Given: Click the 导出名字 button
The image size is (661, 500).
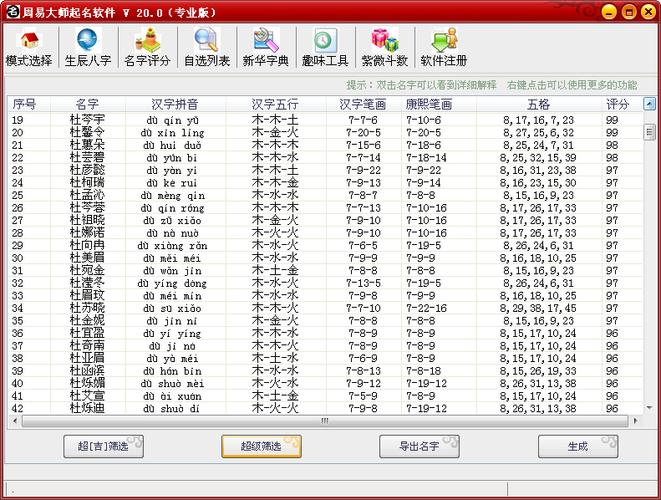Looking at the screenshot, I should point(419,446).
